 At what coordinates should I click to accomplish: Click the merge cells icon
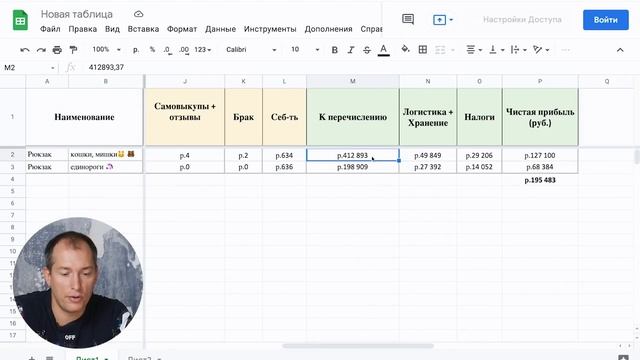pyautogui.click(x=440, y=50)
